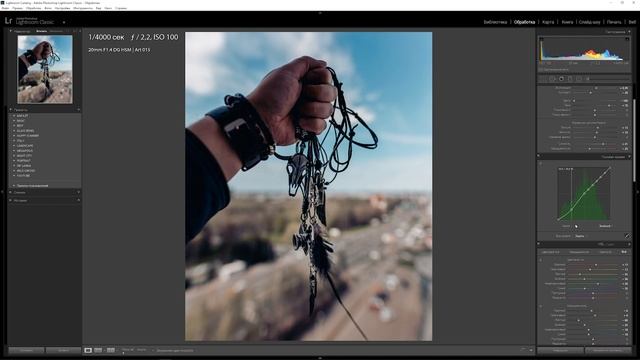
Task: Select the Crop Overlay tool
Action: (x=544, y=78)
